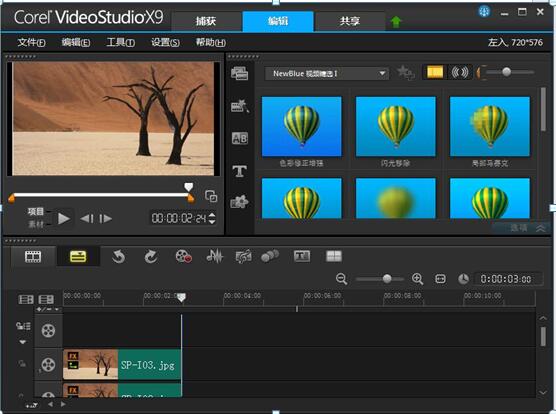556x414 pixels.
Task: Zoom out the timeline with magnifier minus
Action: 341,279
